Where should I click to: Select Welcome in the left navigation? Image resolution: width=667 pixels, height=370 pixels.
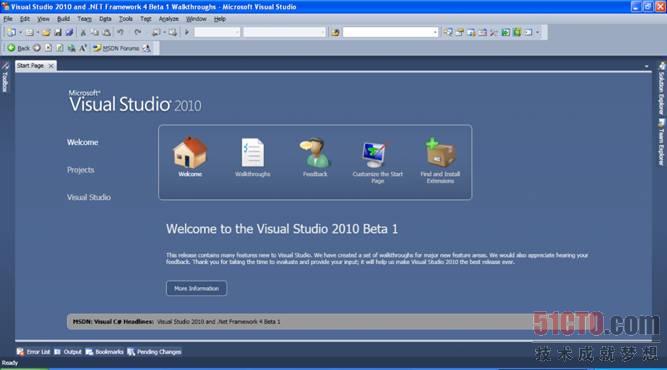(x=83, y=142)
